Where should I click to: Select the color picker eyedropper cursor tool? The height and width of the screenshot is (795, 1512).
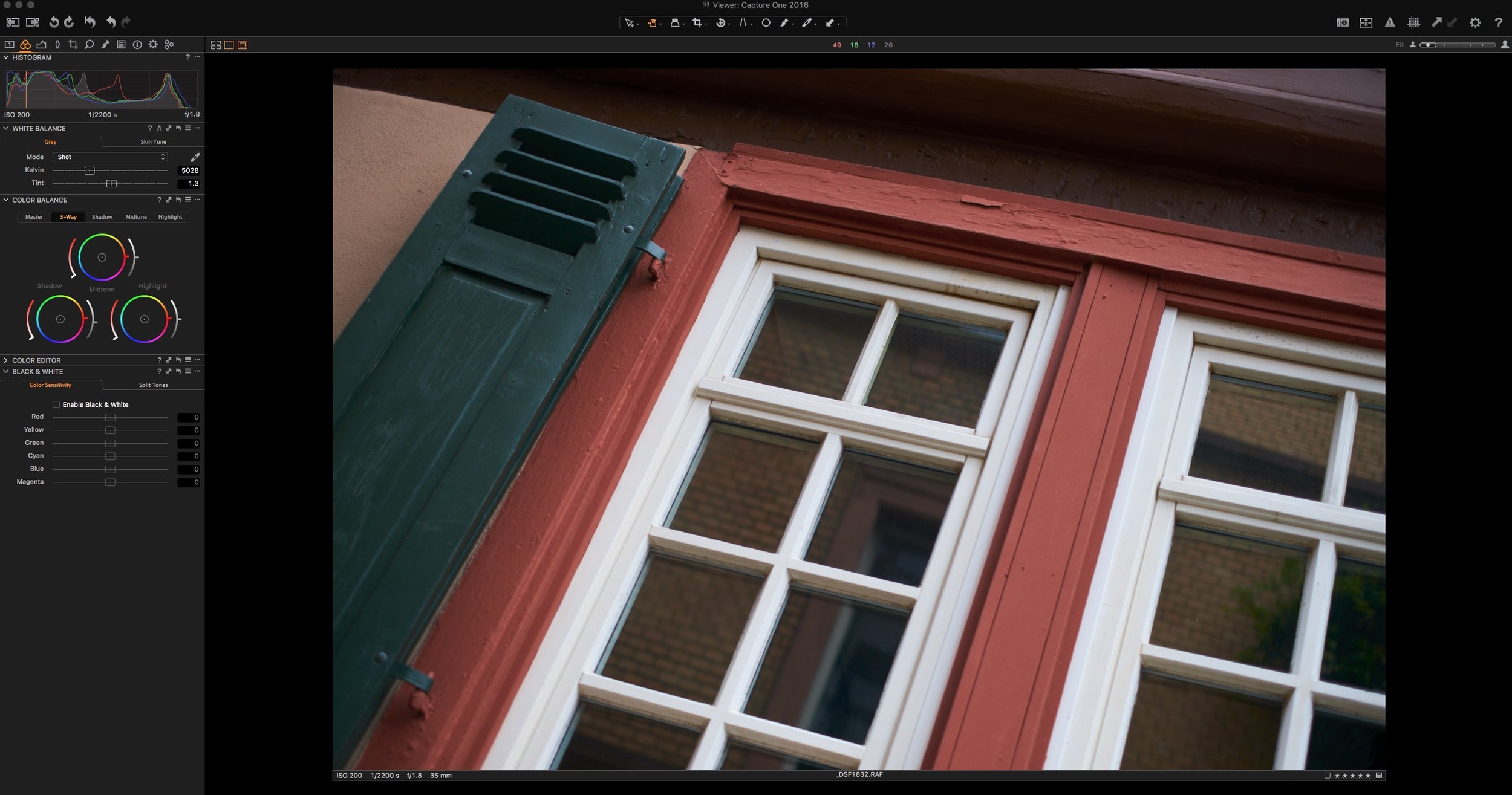806,23
